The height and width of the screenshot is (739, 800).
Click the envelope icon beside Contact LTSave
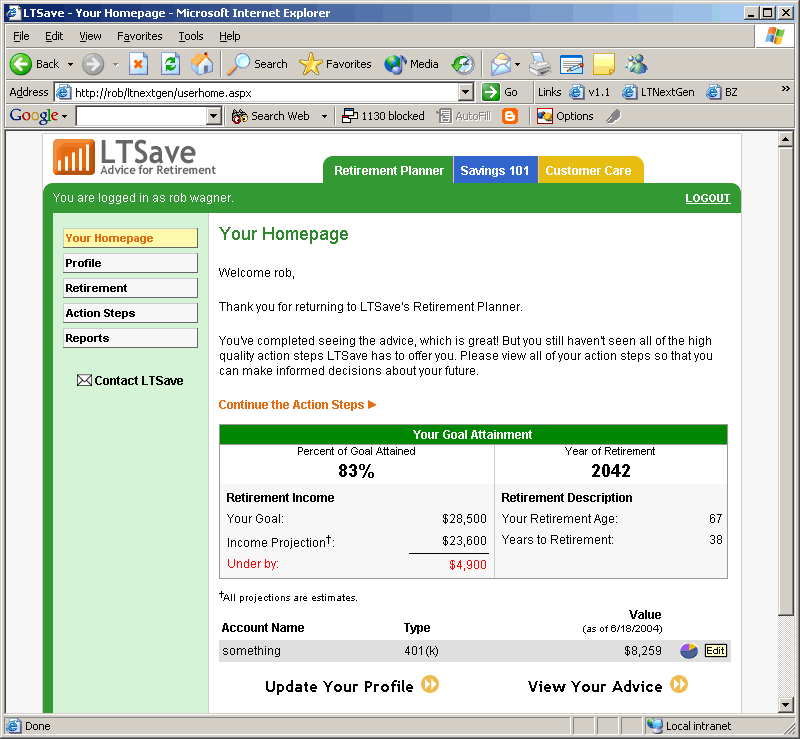coord(84,380)
